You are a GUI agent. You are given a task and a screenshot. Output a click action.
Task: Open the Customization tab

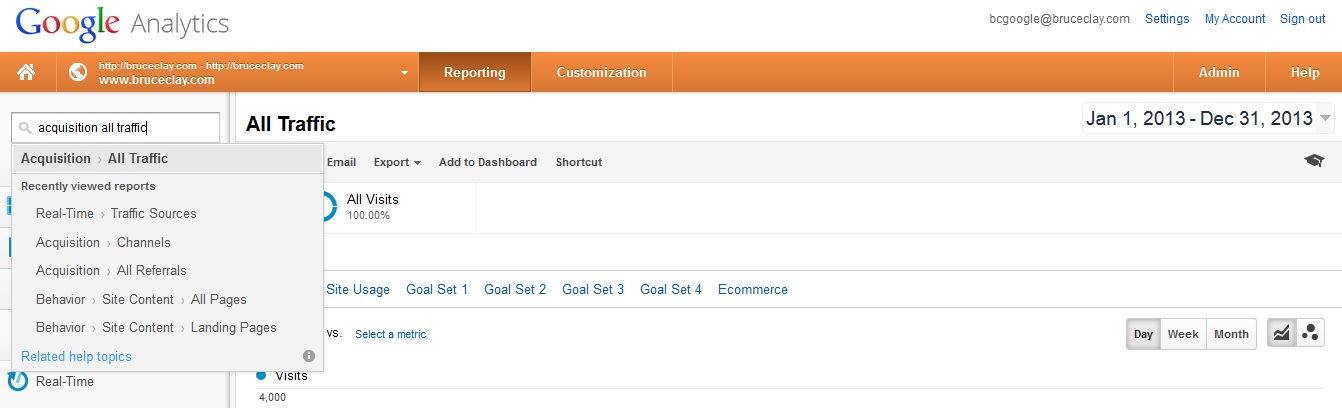click(601, 72)
